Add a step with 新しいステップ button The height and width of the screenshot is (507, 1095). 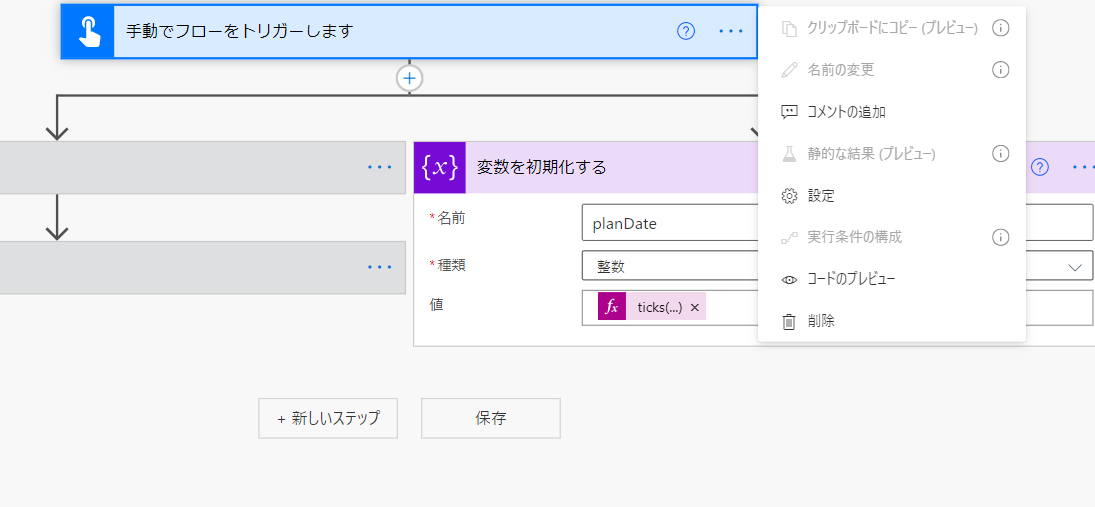[x=328, y=418]
